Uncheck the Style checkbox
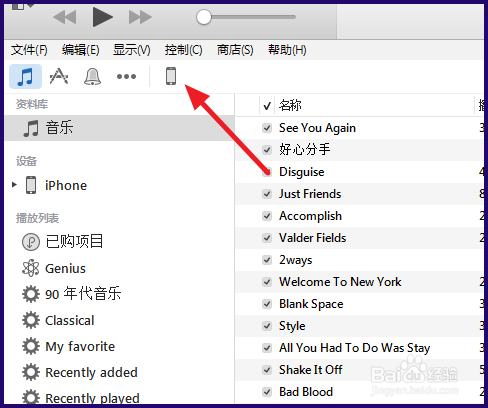The image size is (488, 408). point(267,326)
